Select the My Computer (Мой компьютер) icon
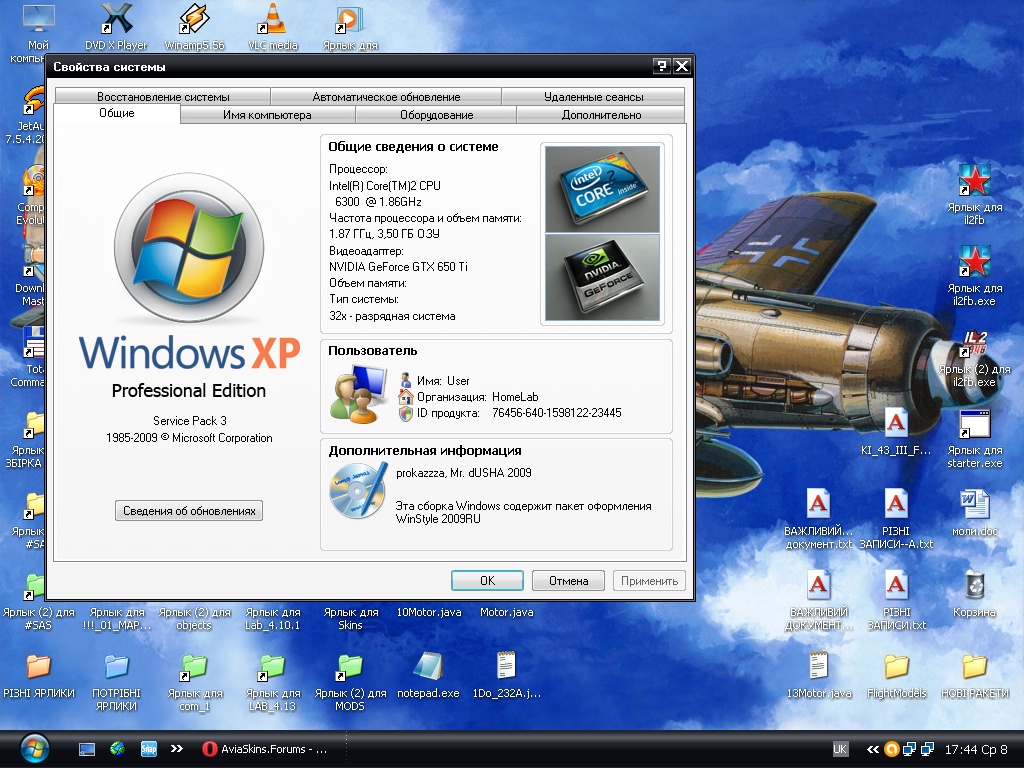The height and width of the screenshot is (768, 1024). 38,18
